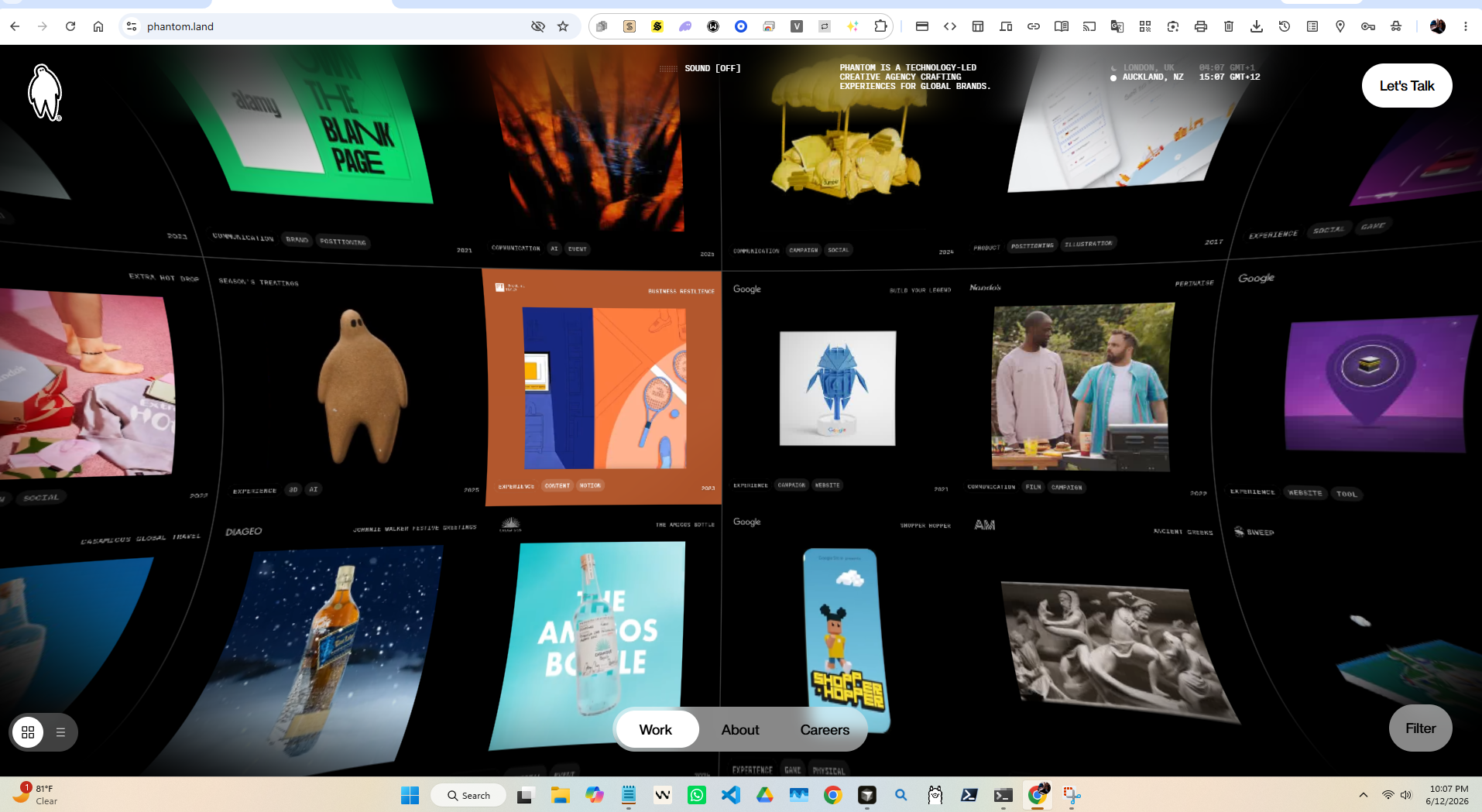Open the extensions puzzle icon
Screen dimensions: 1482x812
(880, 26)
